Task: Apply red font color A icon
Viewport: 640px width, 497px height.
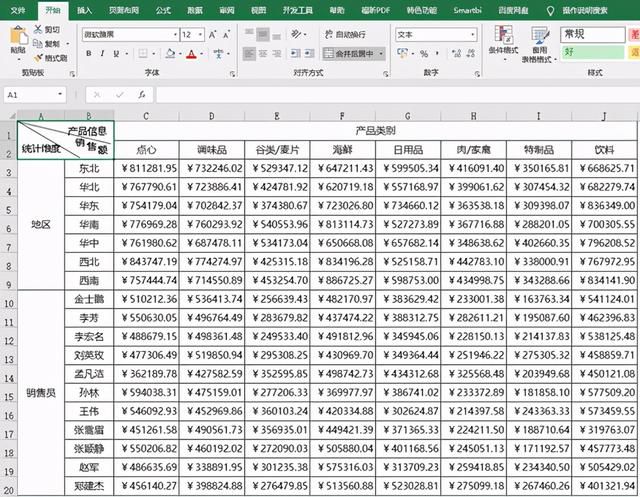Action: 191,53
